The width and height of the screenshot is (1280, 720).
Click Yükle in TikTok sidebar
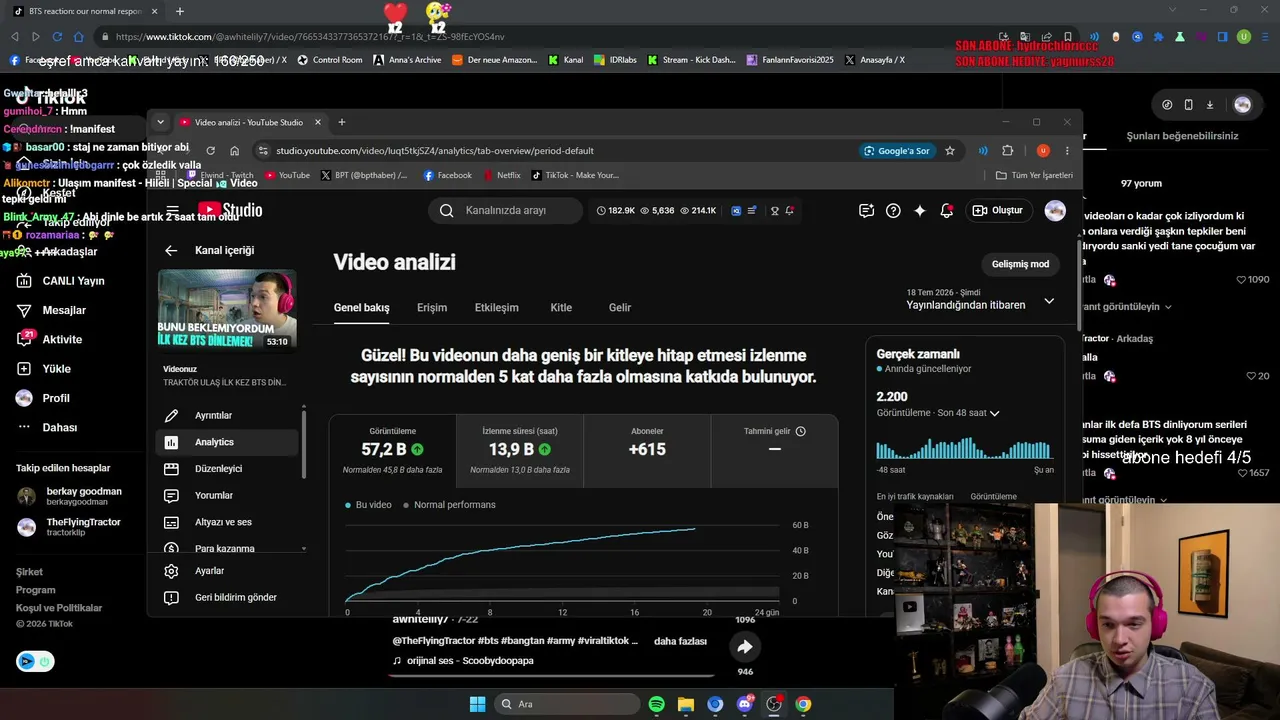[x=44, y=369]
